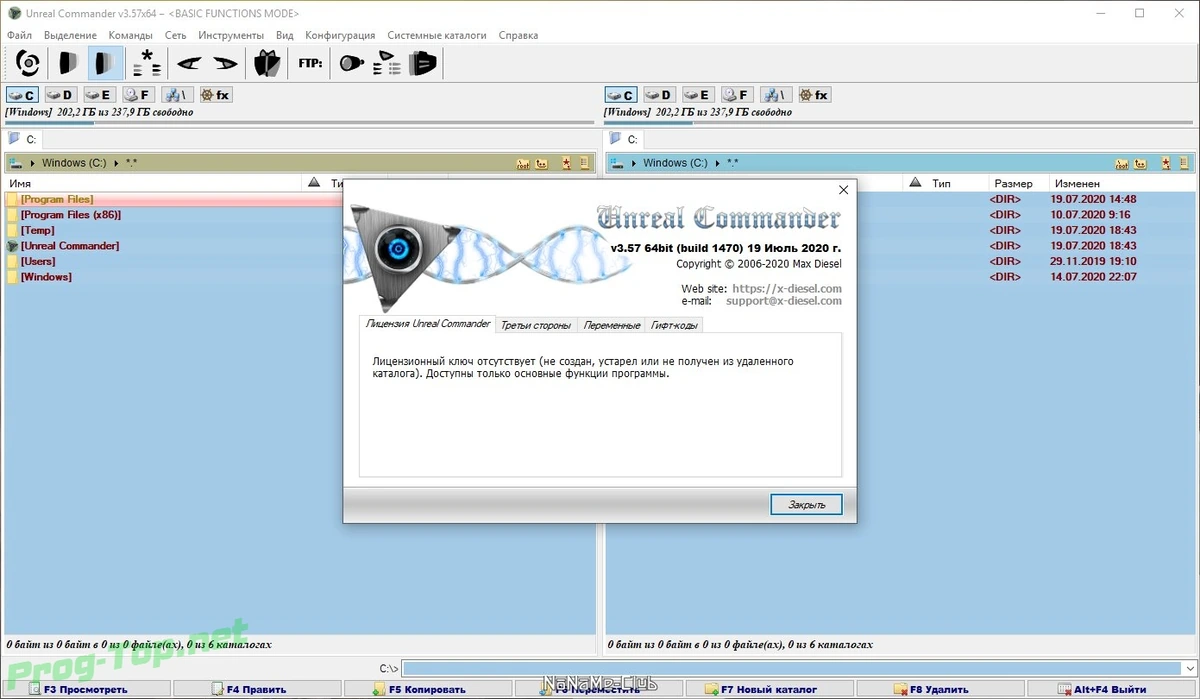Click the support@x-diesel.com e-mail link
The width and height of the screenshot is (1200, 699).
pyautogui.click(x=784, y=300)
